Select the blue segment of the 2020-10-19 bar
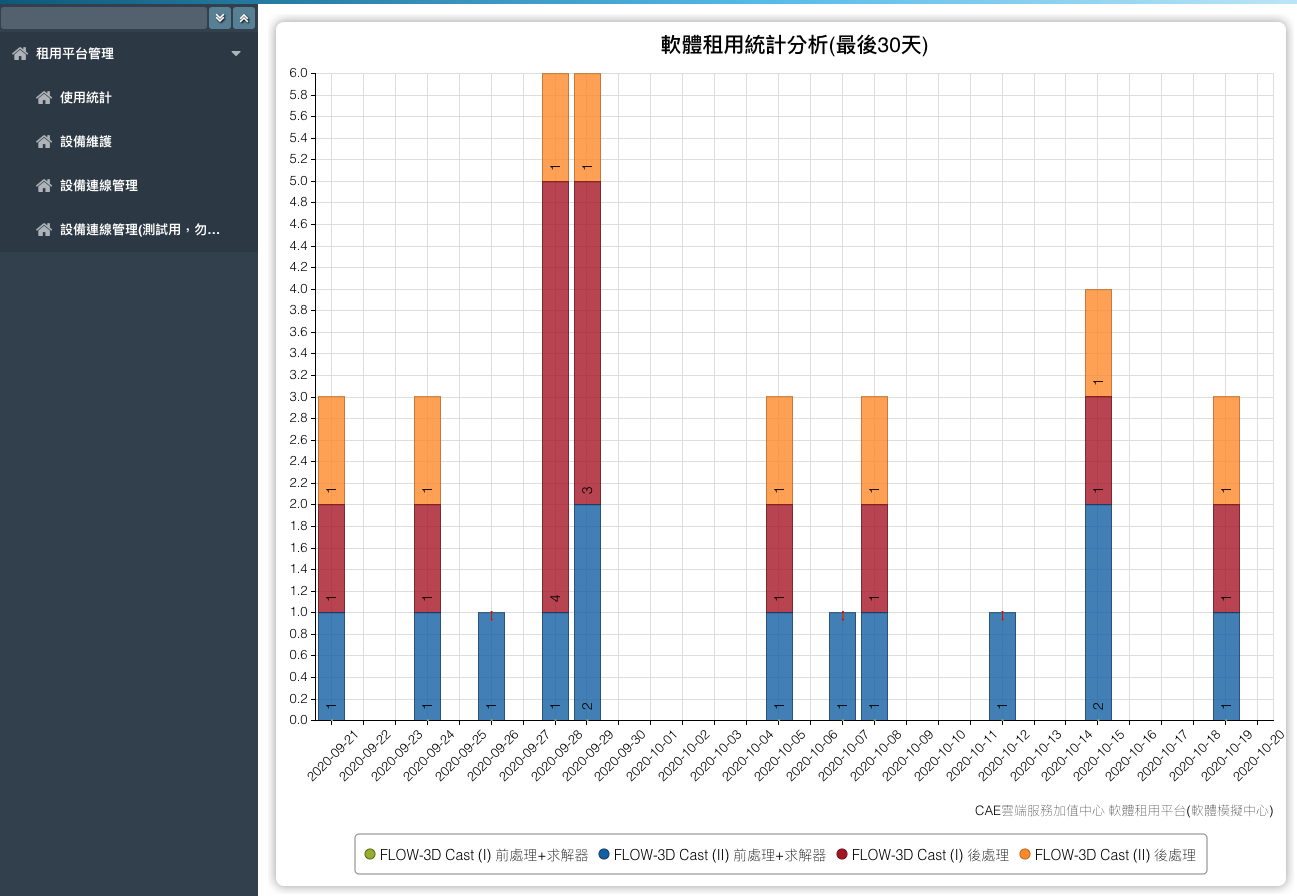 (x=1226, y=666)
